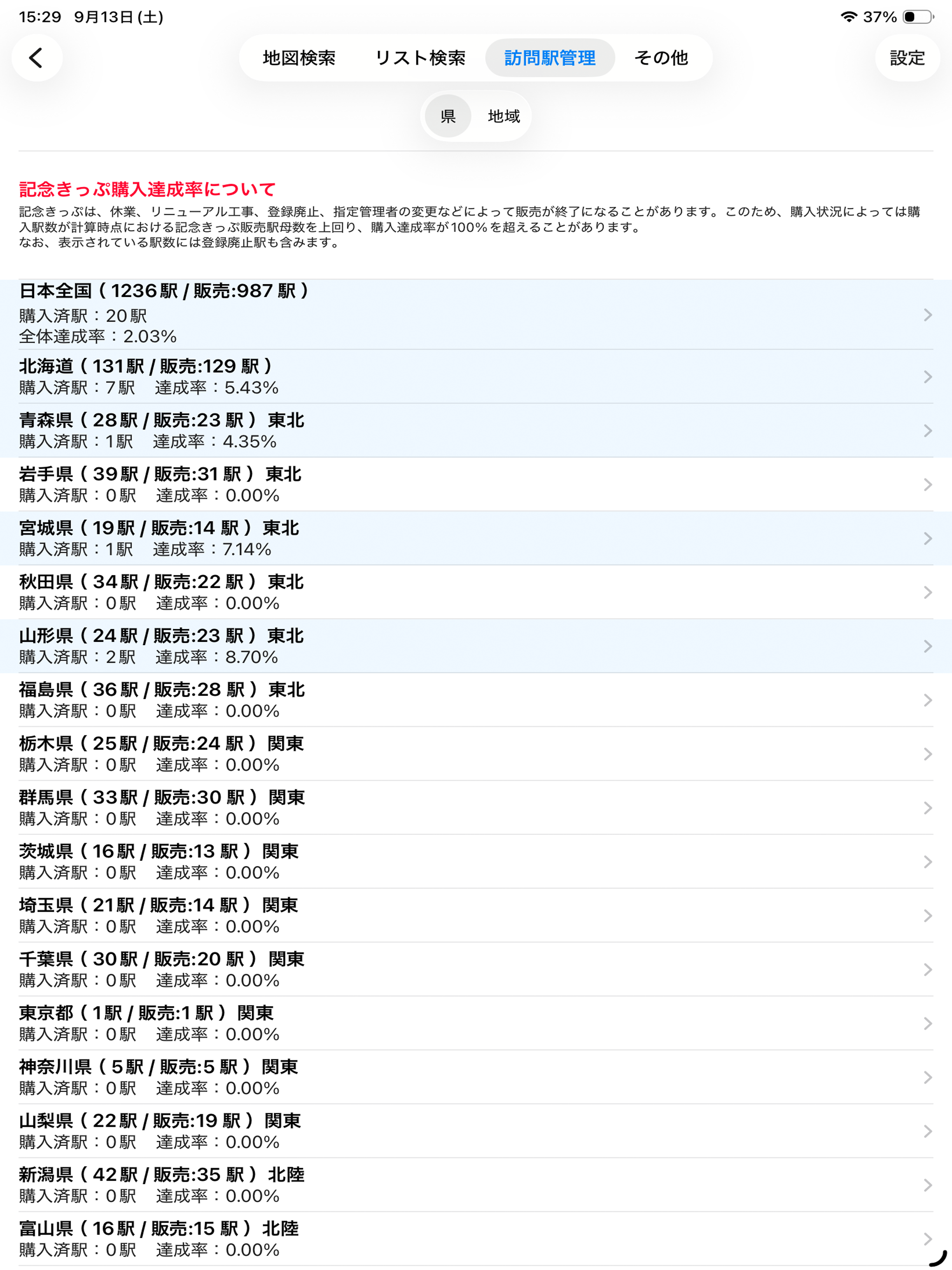The image size is (952, 1270).
Task: Open the 日本全国 row chevron
Action: pyautogui.click(x=927, y=315)
